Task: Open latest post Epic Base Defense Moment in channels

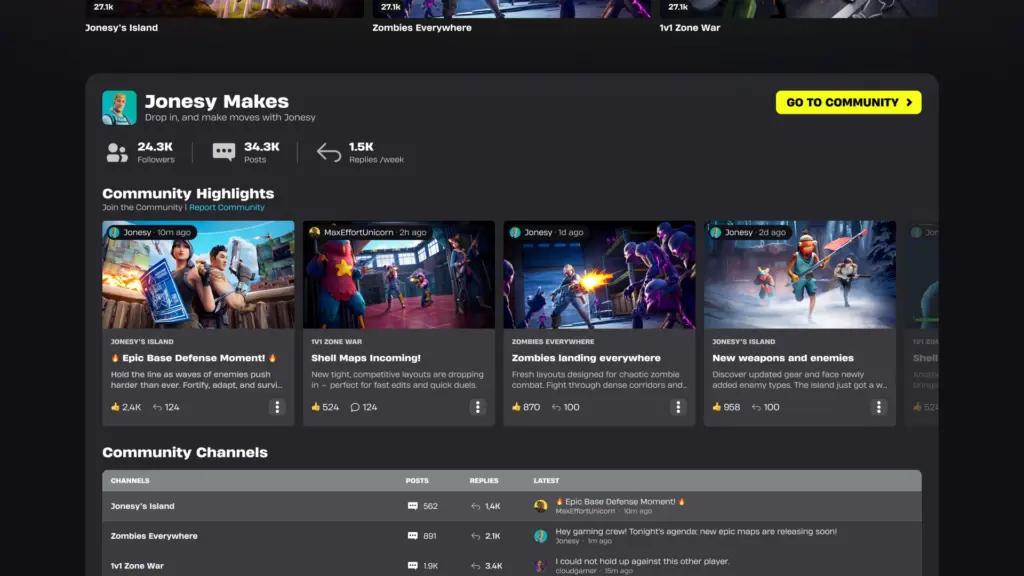Action: (x=620, y=502)
